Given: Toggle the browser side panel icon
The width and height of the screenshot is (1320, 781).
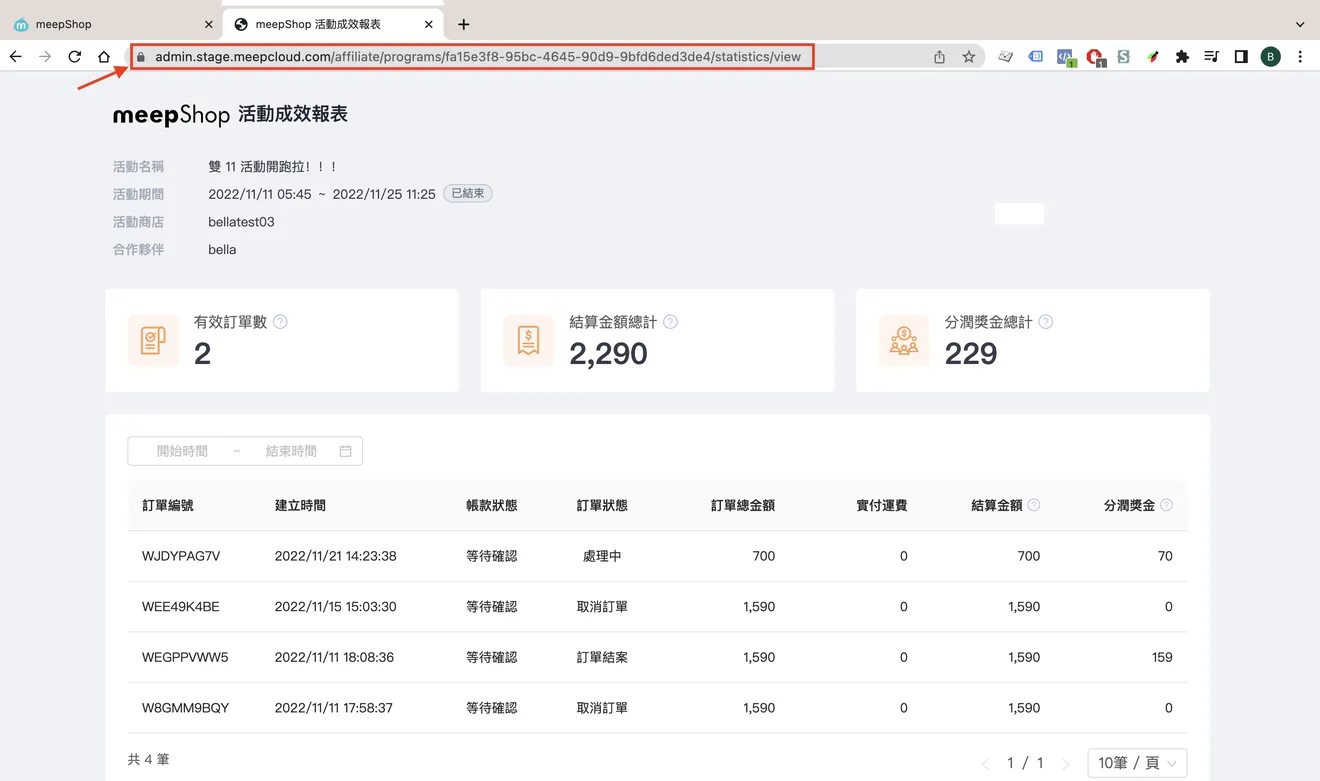Looking at the screenshot, I should pos(1241,57).
